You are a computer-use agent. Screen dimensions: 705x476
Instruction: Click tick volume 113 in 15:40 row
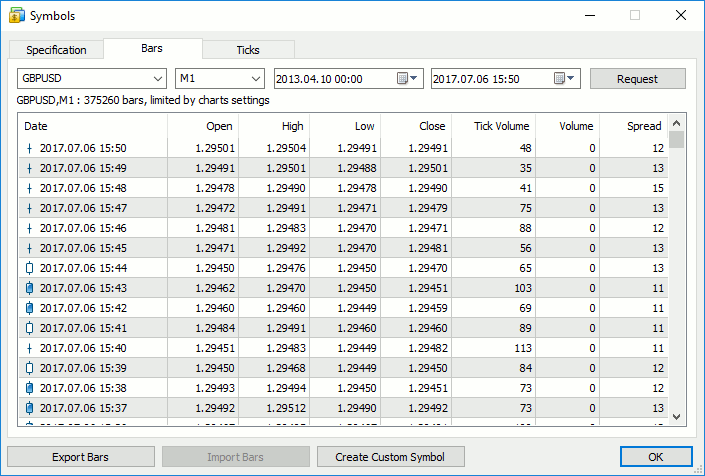[523, 348]
